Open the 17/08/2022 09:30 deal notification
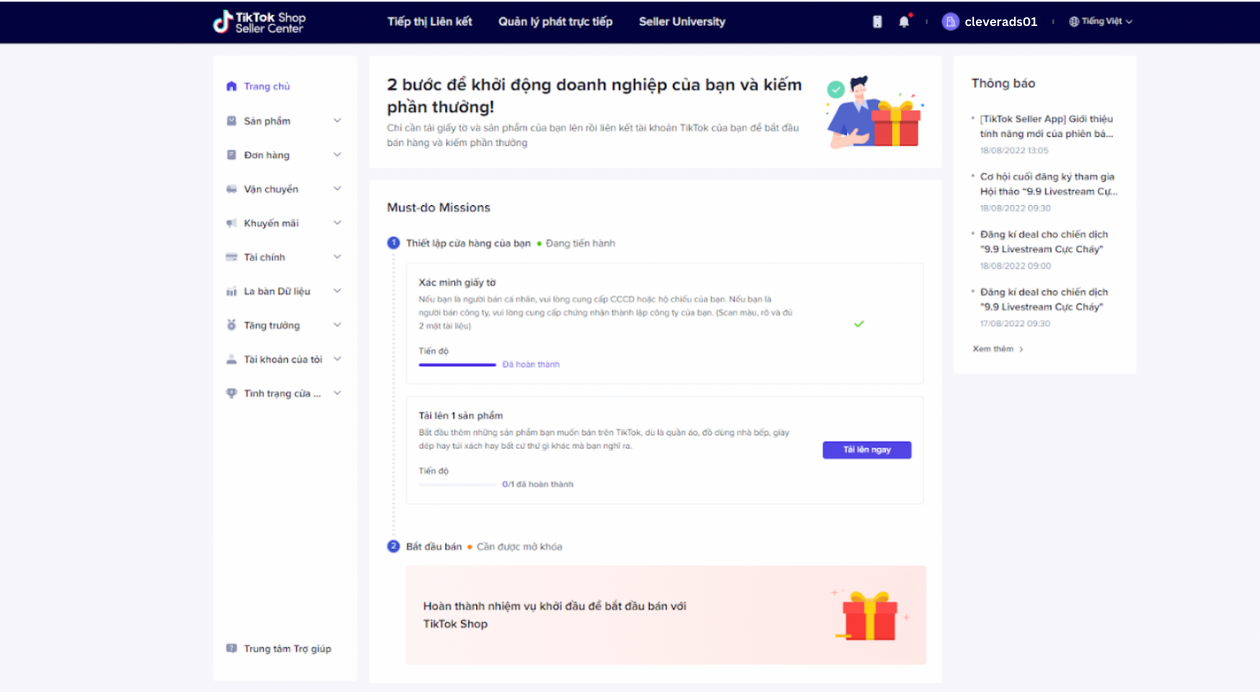This screenshot has height=700, width=1260. coord(1044,300)
